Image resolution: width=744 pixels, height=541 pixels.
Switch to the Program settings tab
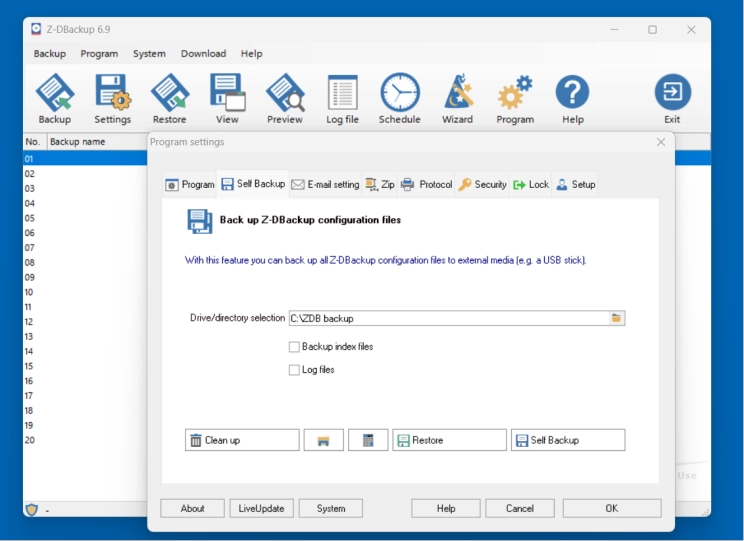[x=190, y=185]
